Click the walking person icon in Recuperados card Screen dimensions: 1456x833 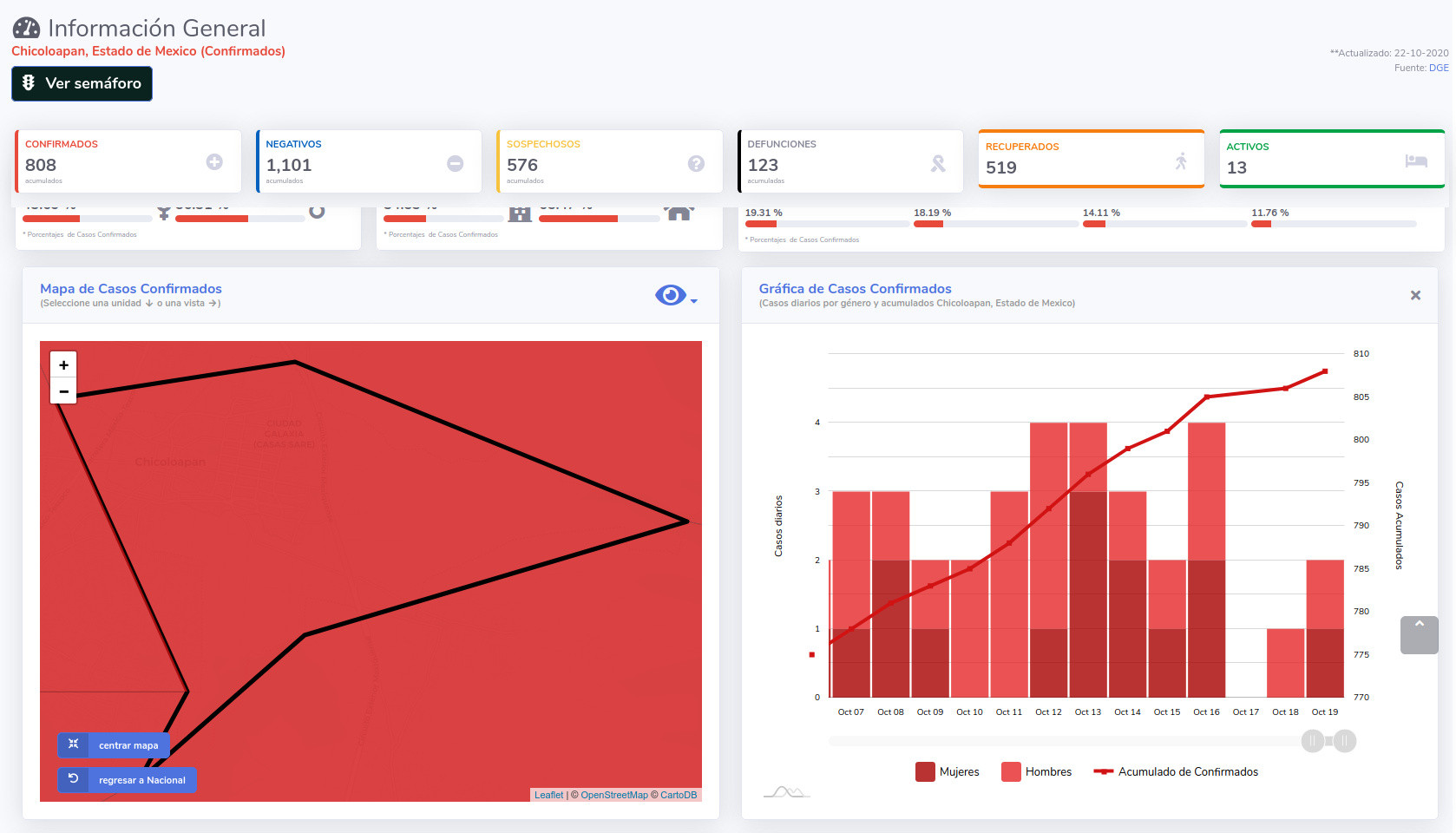tap(1181, 161)
